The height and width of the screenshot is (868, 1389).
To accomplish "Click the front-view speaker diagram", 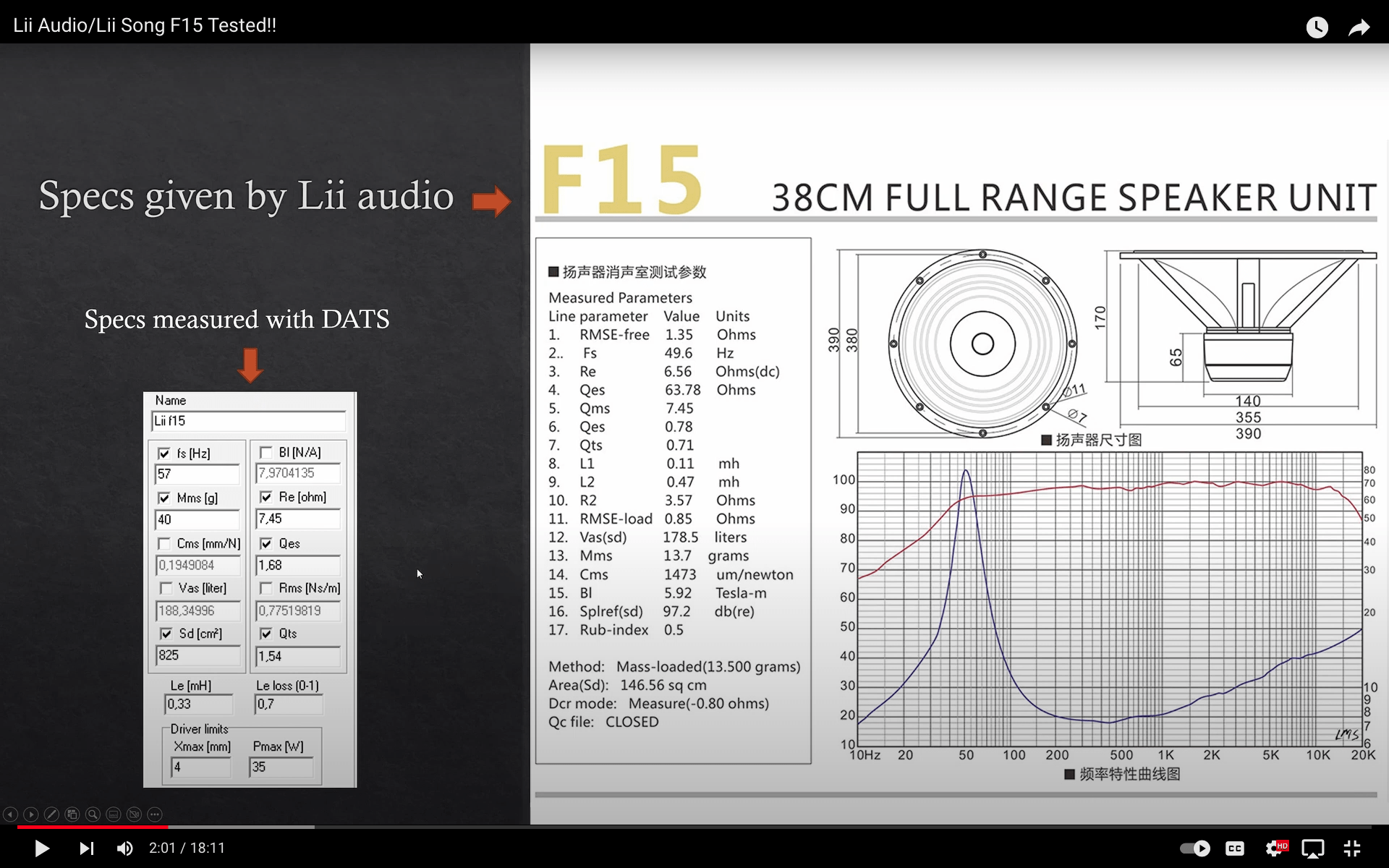I will click(982, 344).
